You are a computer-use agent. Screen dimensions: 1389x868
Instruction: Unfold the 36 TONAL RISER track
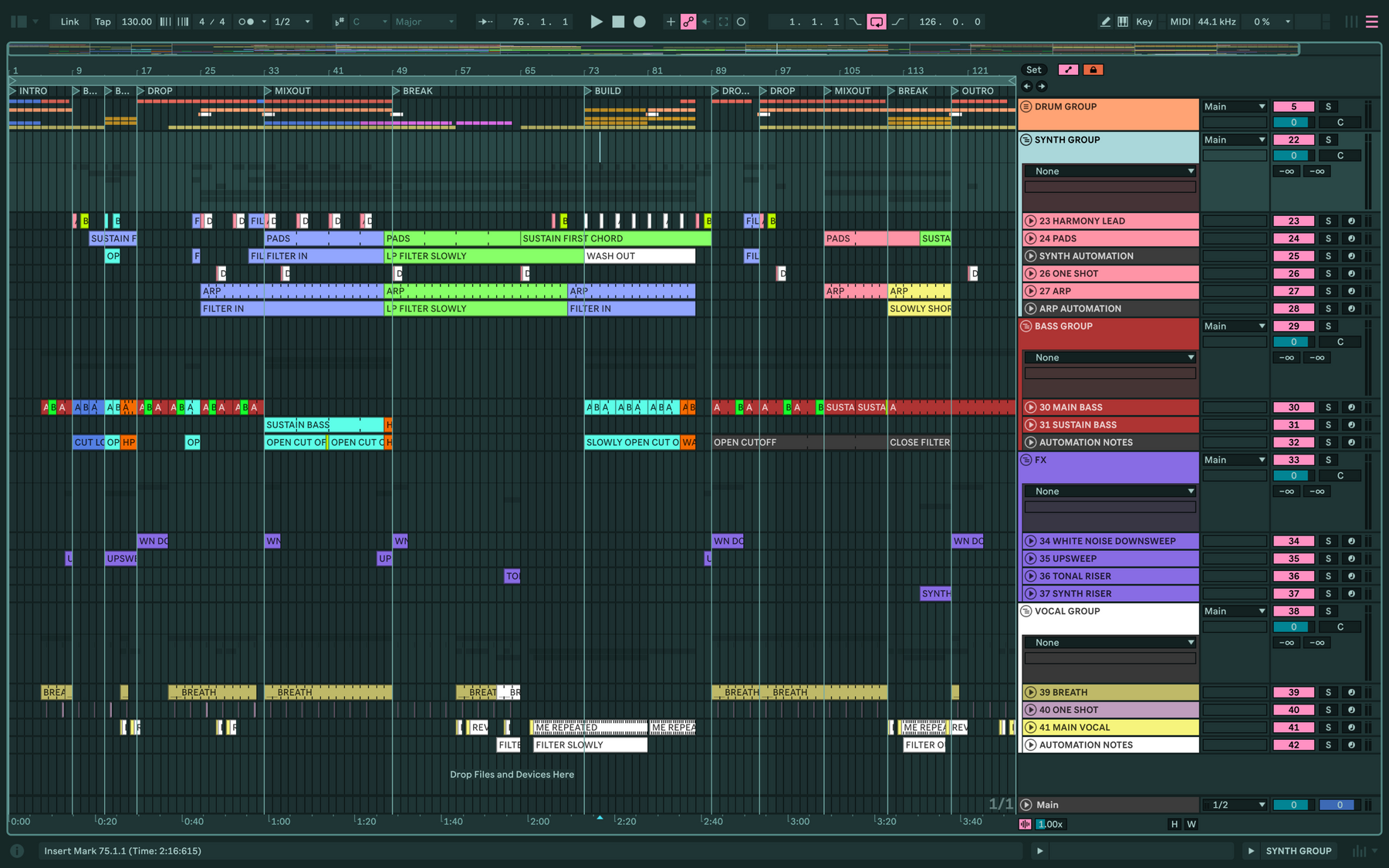pyautogui.click(x=1030, y=576)
